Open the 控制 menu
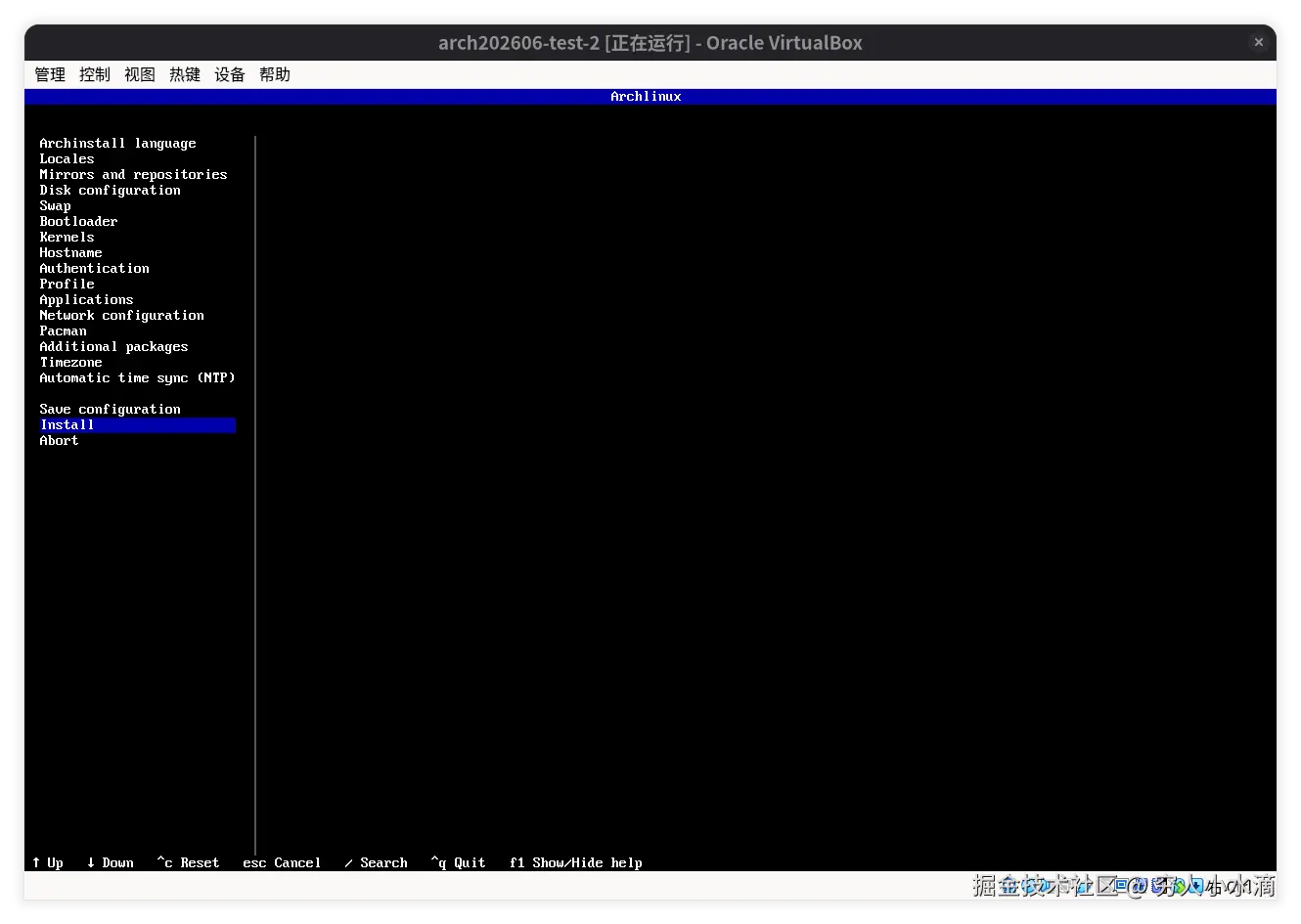Screen dimensions: 1301x924 point(95,74)
